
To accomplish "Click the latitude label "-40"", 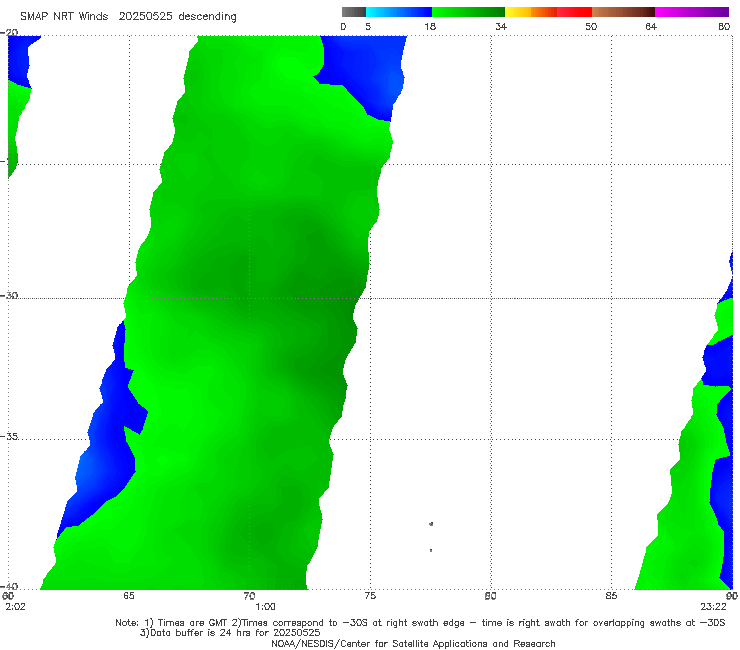I will 9,586.
